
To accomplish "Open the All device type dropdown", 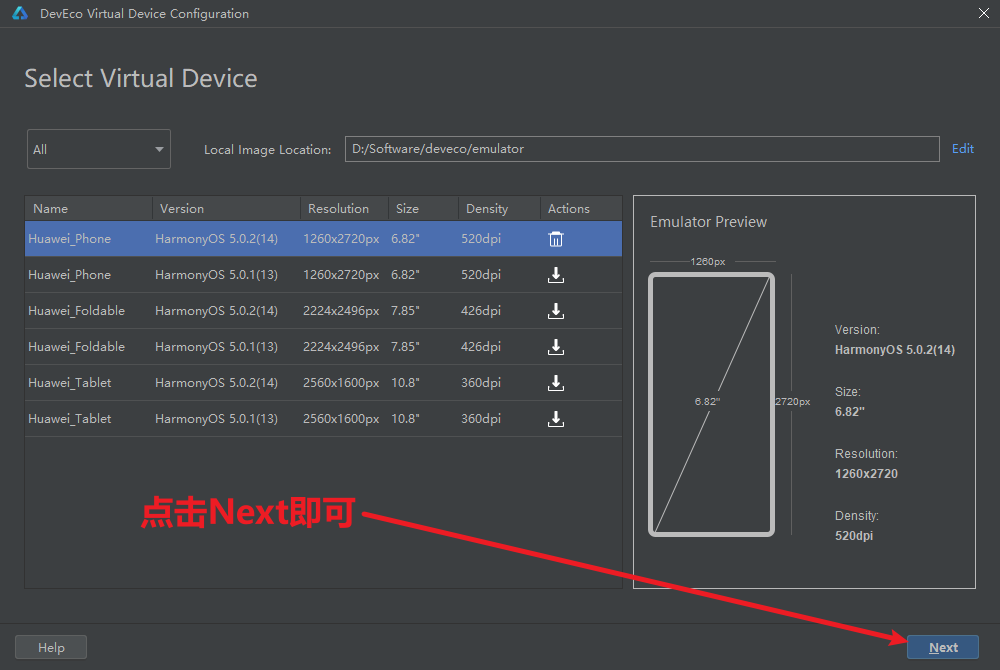I will click(99, 149).
